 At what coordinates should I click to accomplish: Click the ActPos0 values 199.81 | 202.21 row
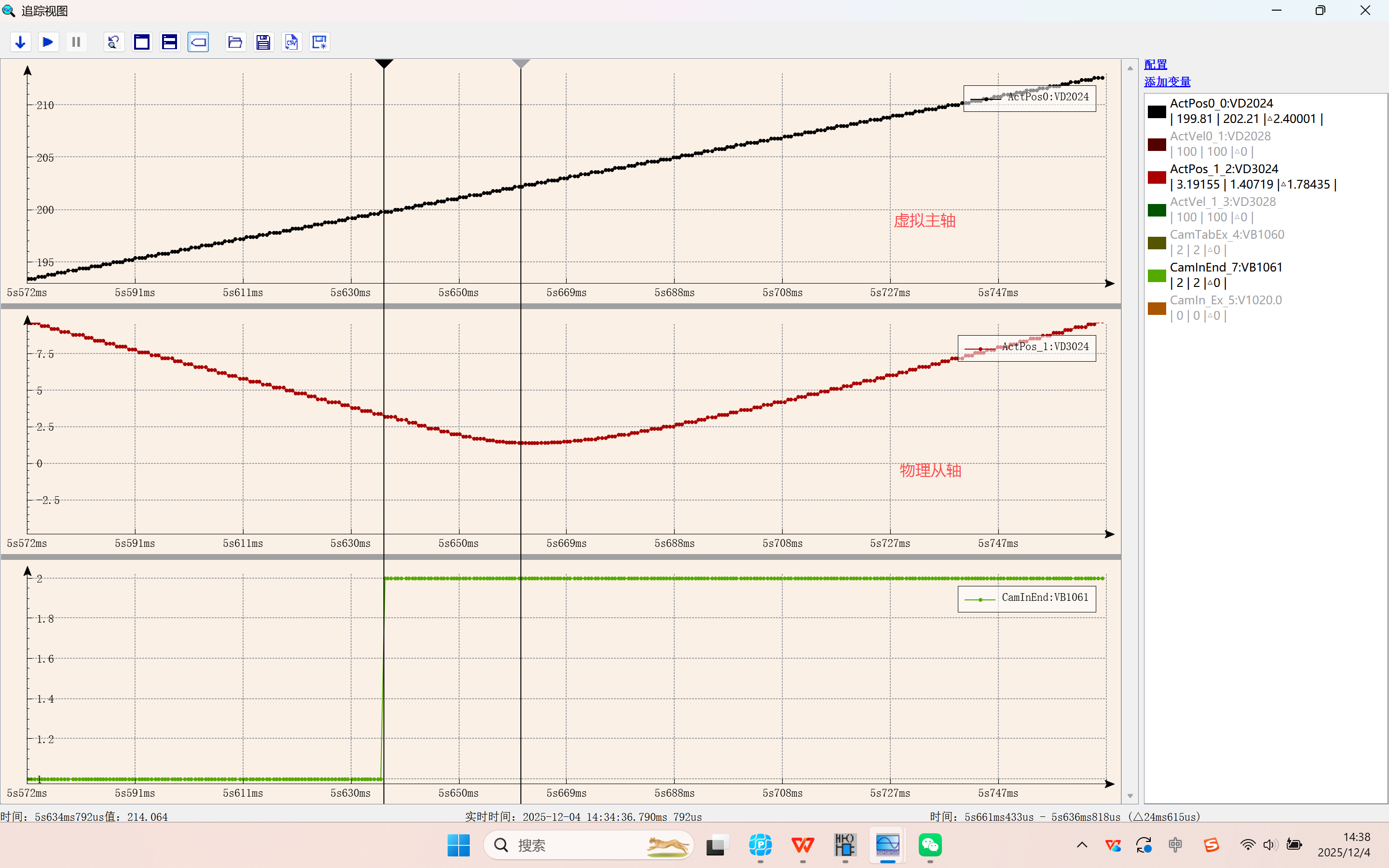[x=1247, y=119]
